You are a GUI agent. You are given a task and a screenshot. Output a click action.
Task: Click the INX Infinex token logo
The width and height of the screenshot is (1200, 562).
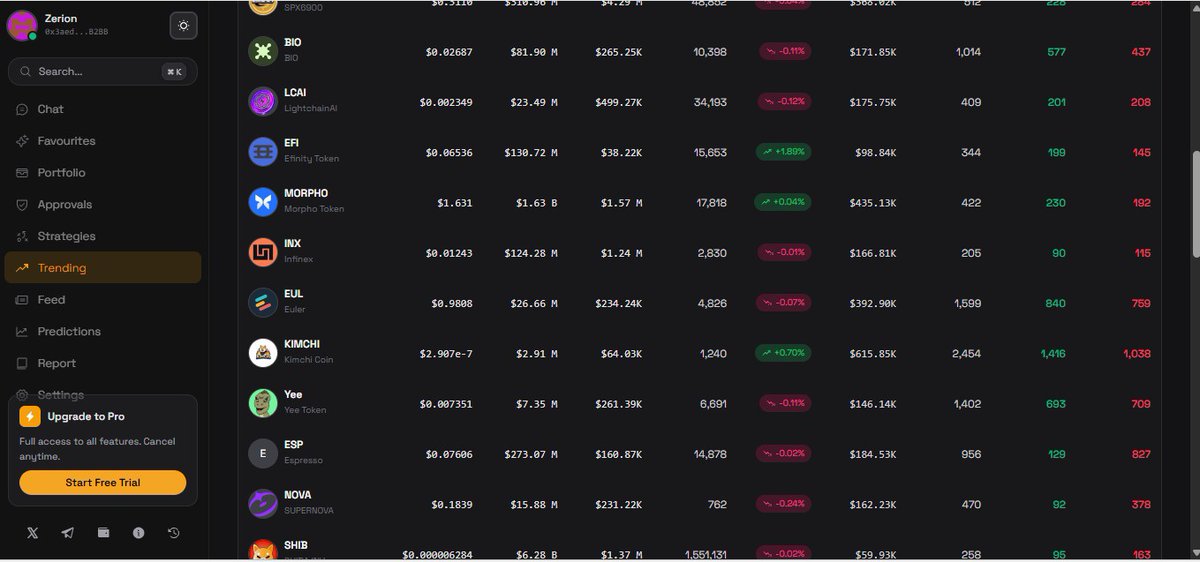click(x=262, y=252)
